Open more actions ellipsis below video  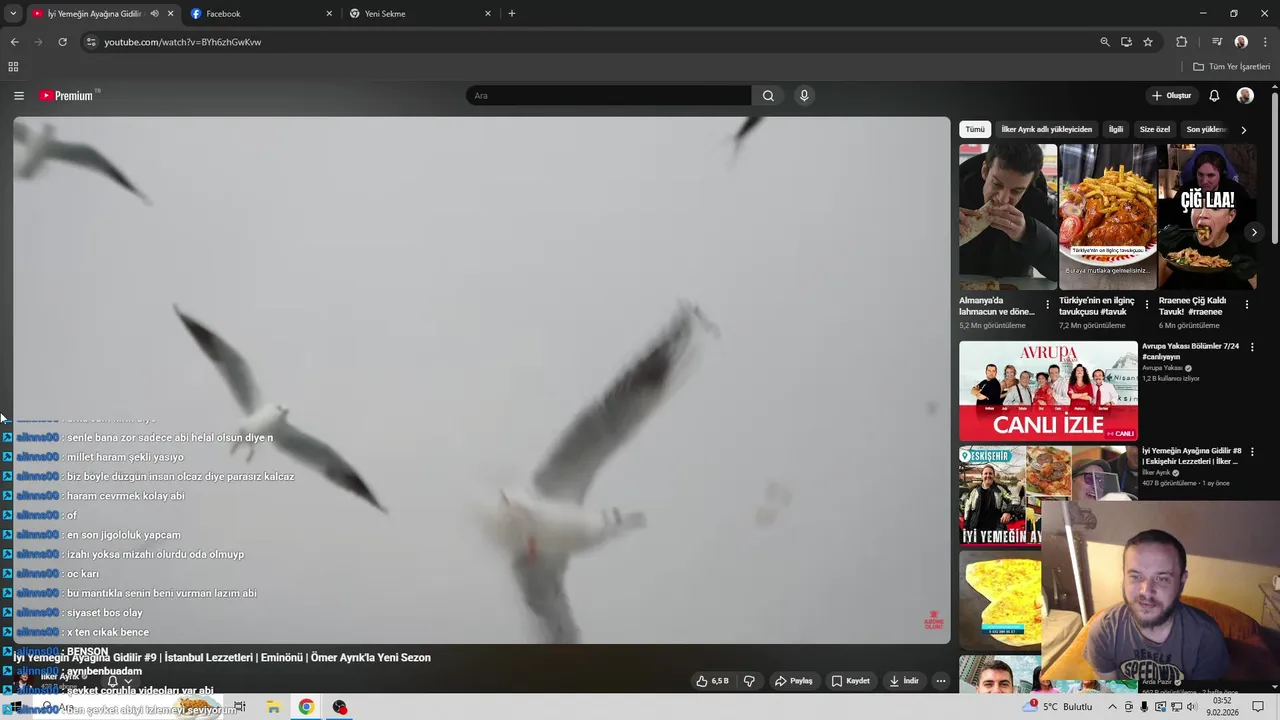click(x=940, y=681)
